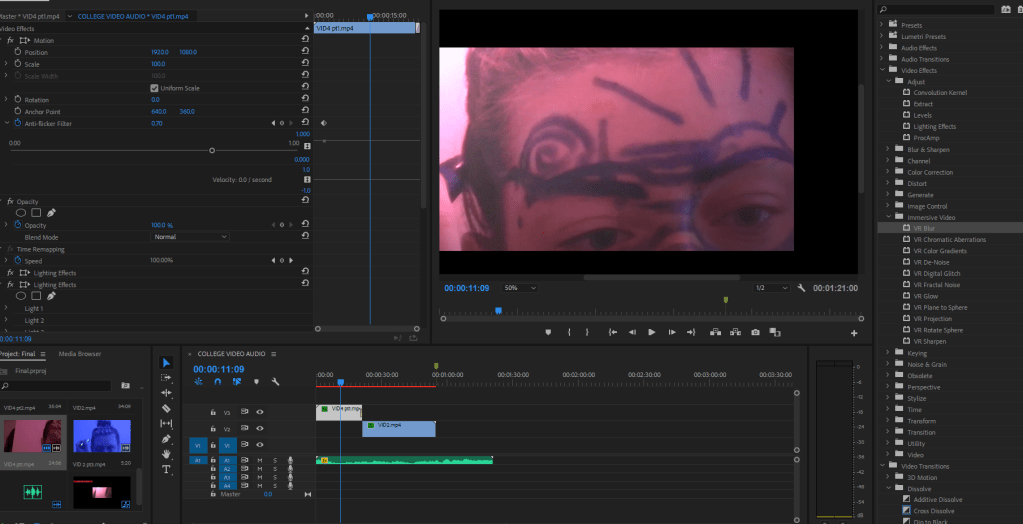Select the Razor tool in the tools panel
The height and width of the screenshot is (524, 1023).
point(166,408)
